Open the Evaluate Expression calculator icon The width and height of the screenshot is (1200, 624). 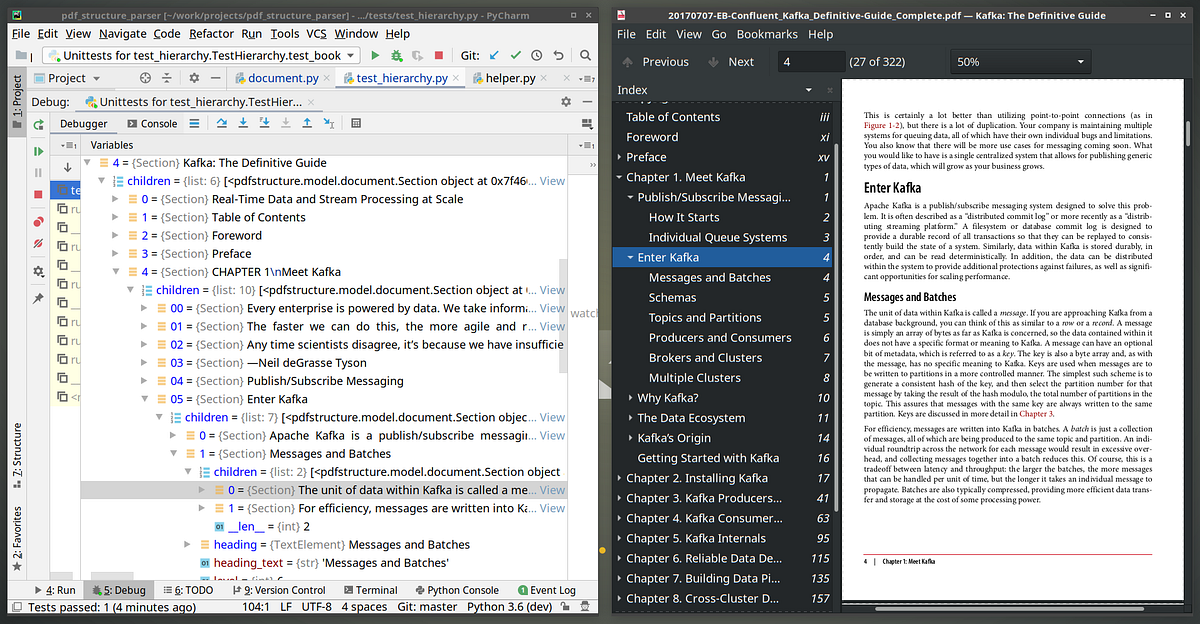click(357, 124)
